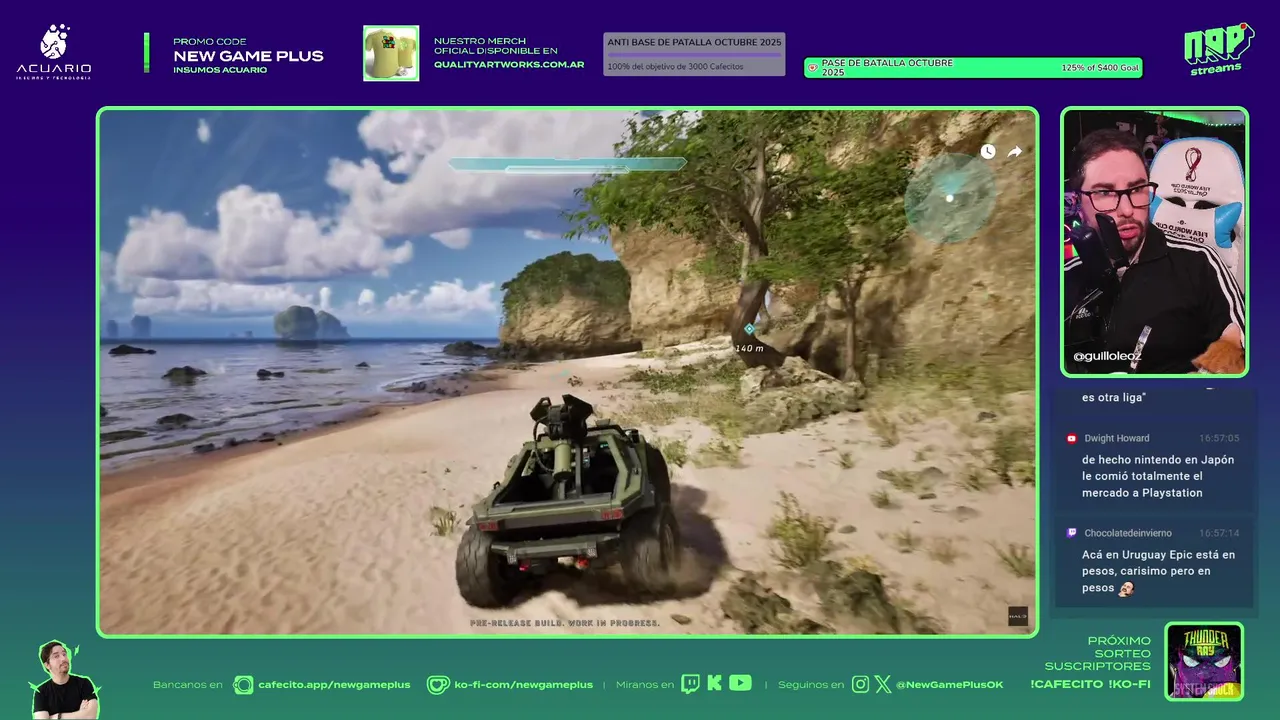Click the Halo logo watermark in video corner

pyautogui.click(x=1018, y=616)
